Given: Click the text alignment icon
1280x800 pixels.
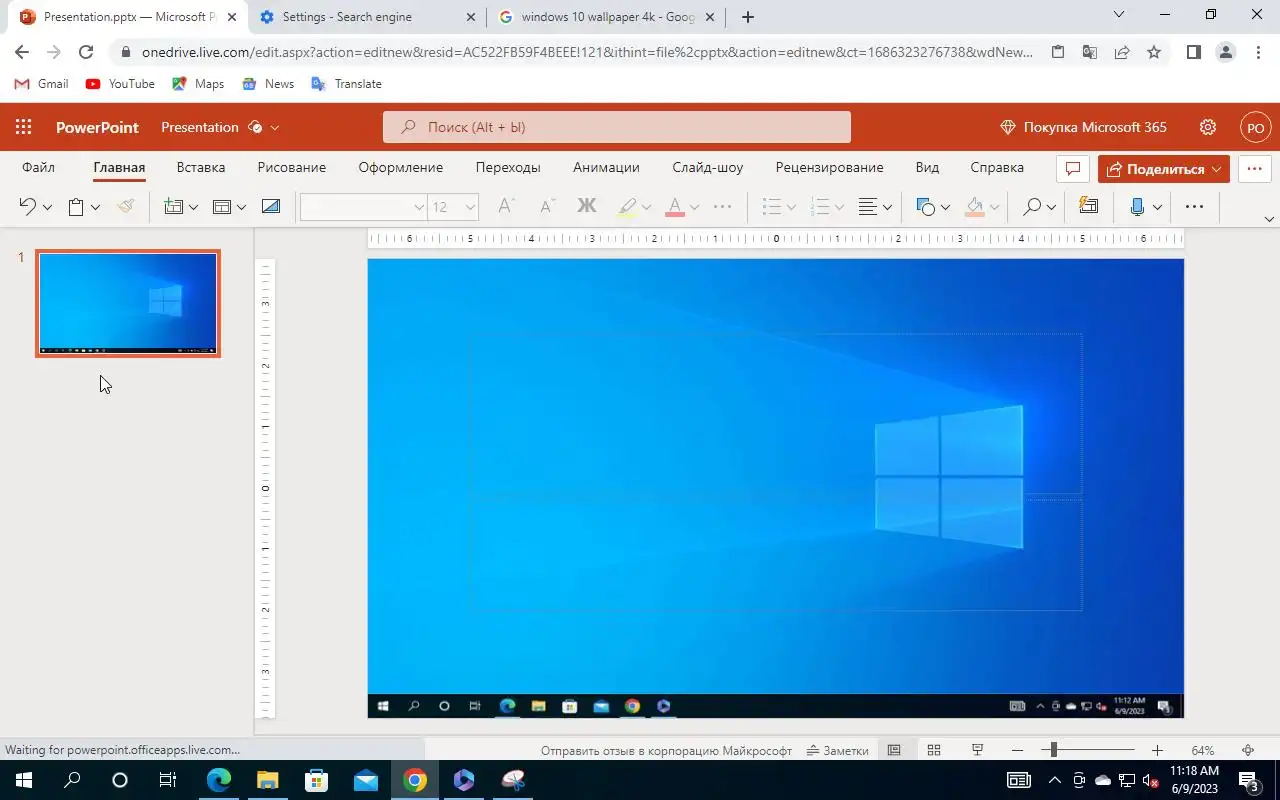Looking at the screenshot, I should click(868, 207).
